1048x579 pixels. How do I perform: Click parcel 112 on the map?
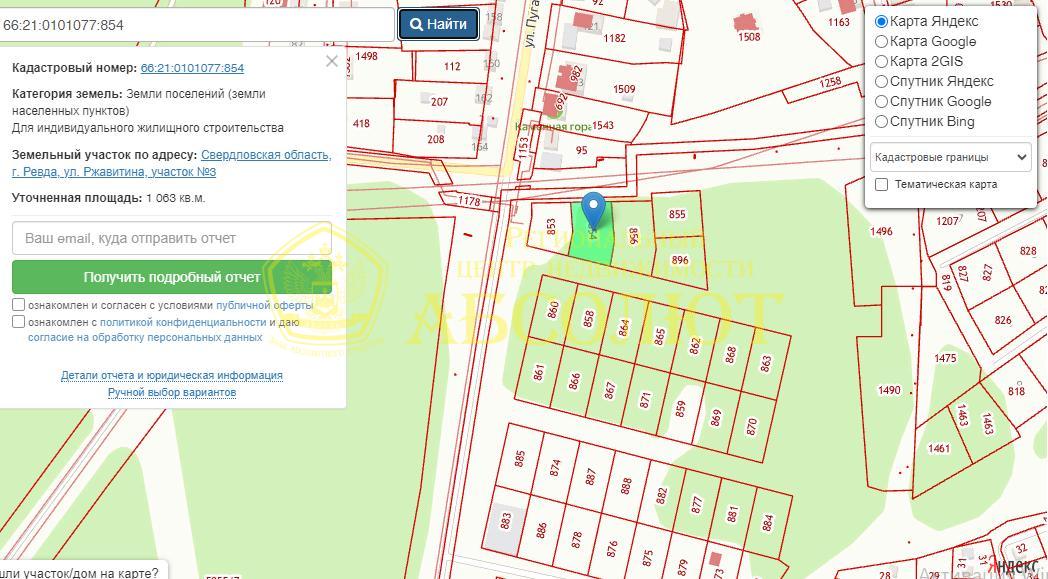[x=452, y=66]
